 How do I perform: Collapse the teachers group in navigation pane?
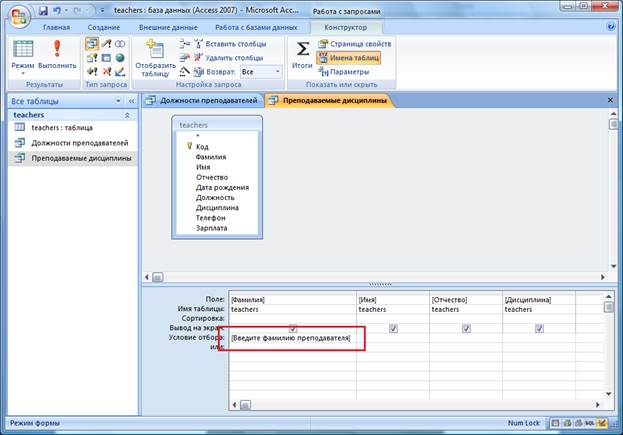pyautogui.click(x=126, y=115)
